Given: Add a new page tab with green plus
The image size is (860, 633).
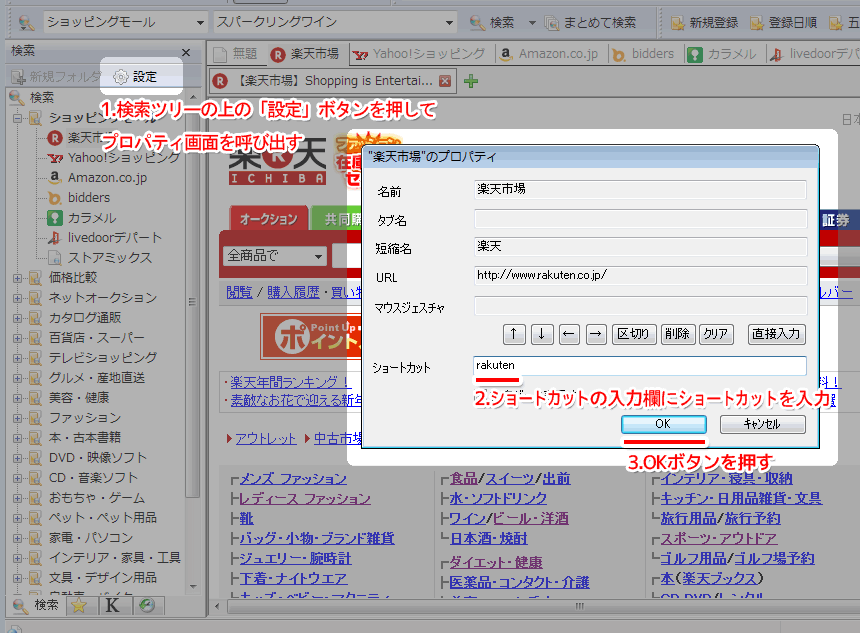Looking at the screenshot, I should coord(471,81).
